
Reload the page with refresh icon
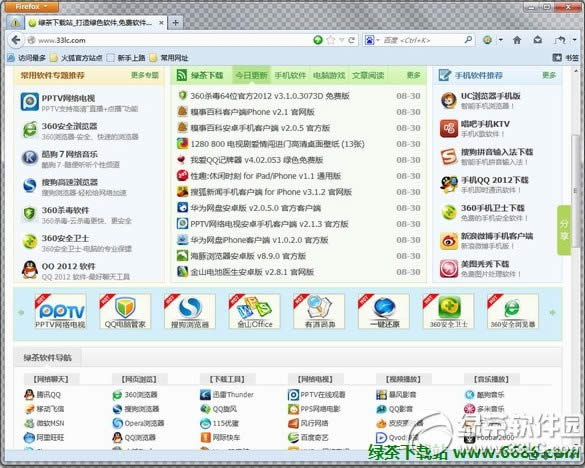(351, 40)
